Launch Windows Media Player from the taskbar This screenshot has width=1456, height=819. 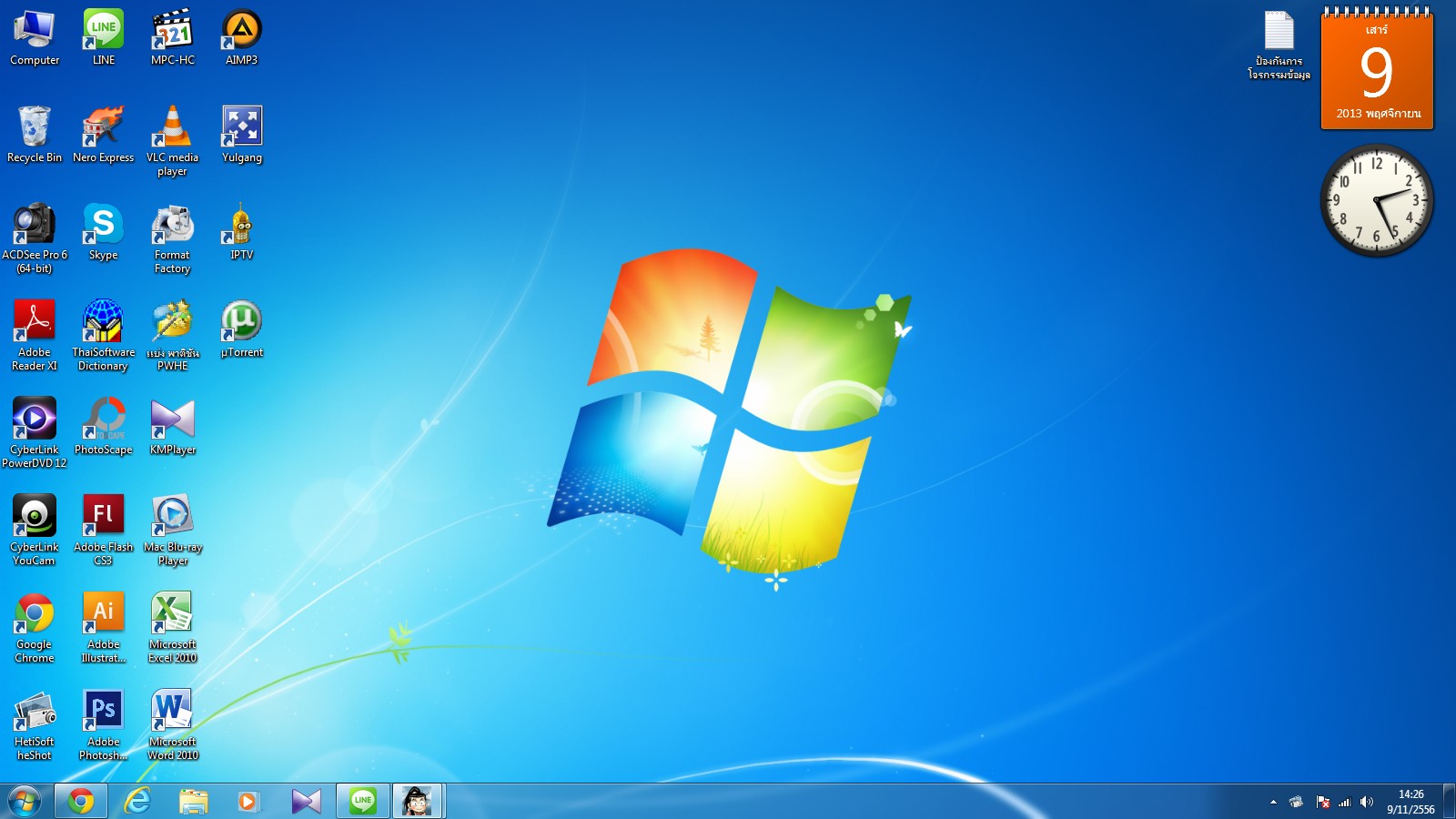point(248,801)
